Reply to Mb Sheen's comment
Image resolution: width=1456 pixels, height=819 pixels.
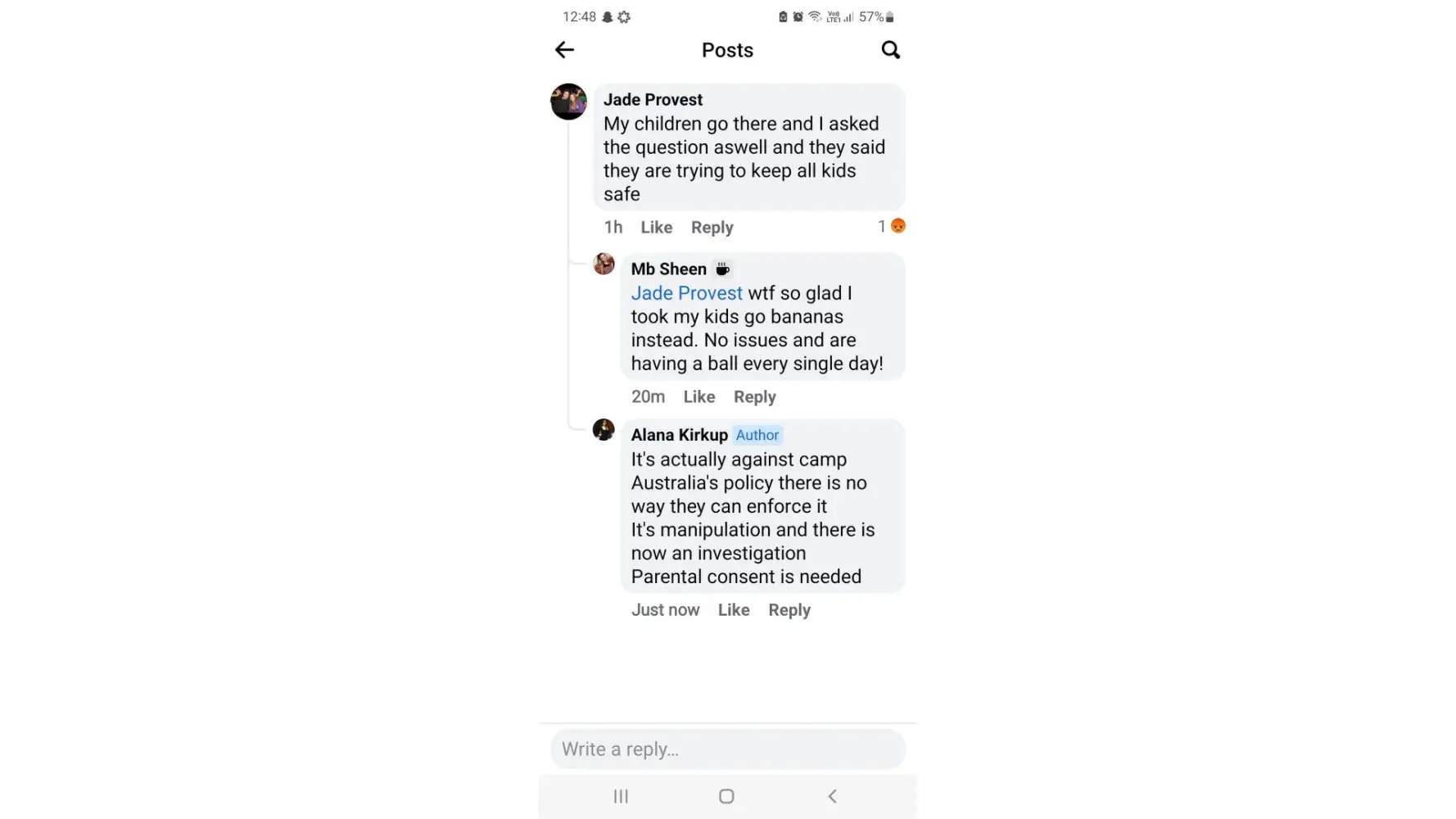point(754,397)
